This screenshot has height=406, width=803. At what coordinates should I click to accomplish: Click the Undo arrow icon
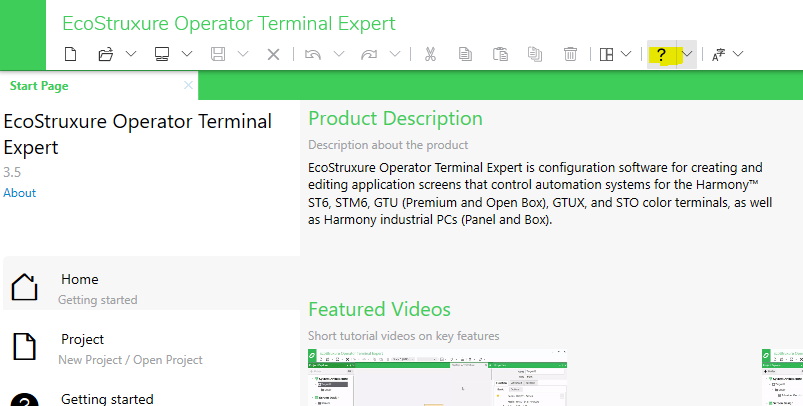coord(312,54)
